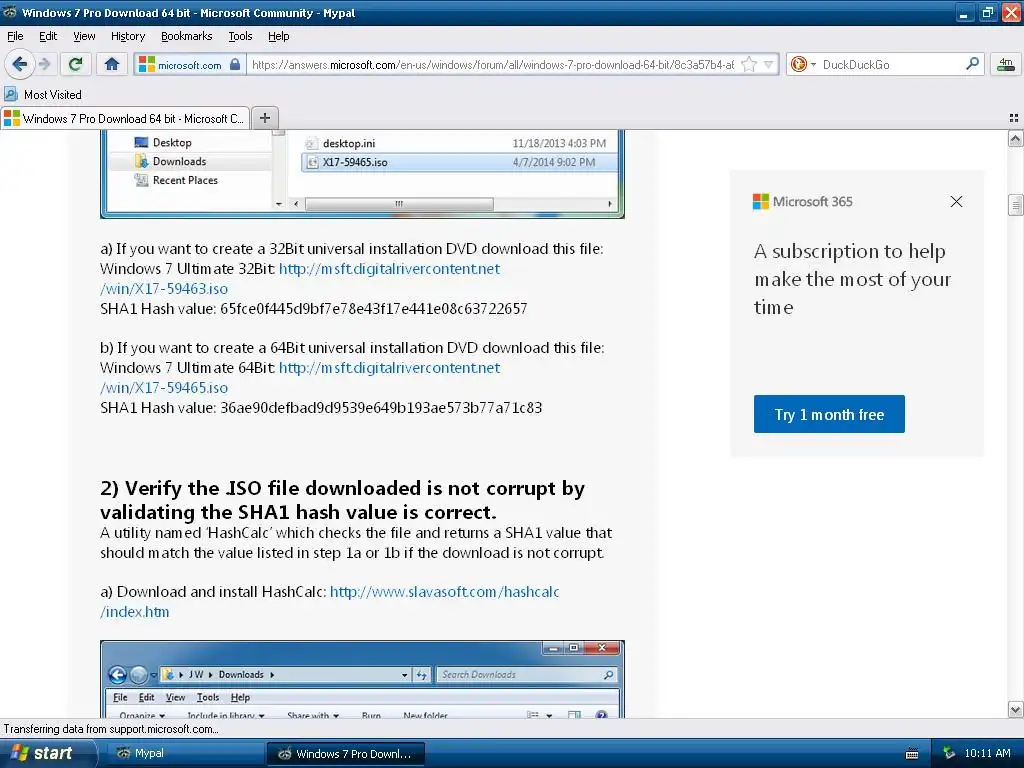
Task: Open the History menu
Action: [128, 36]
